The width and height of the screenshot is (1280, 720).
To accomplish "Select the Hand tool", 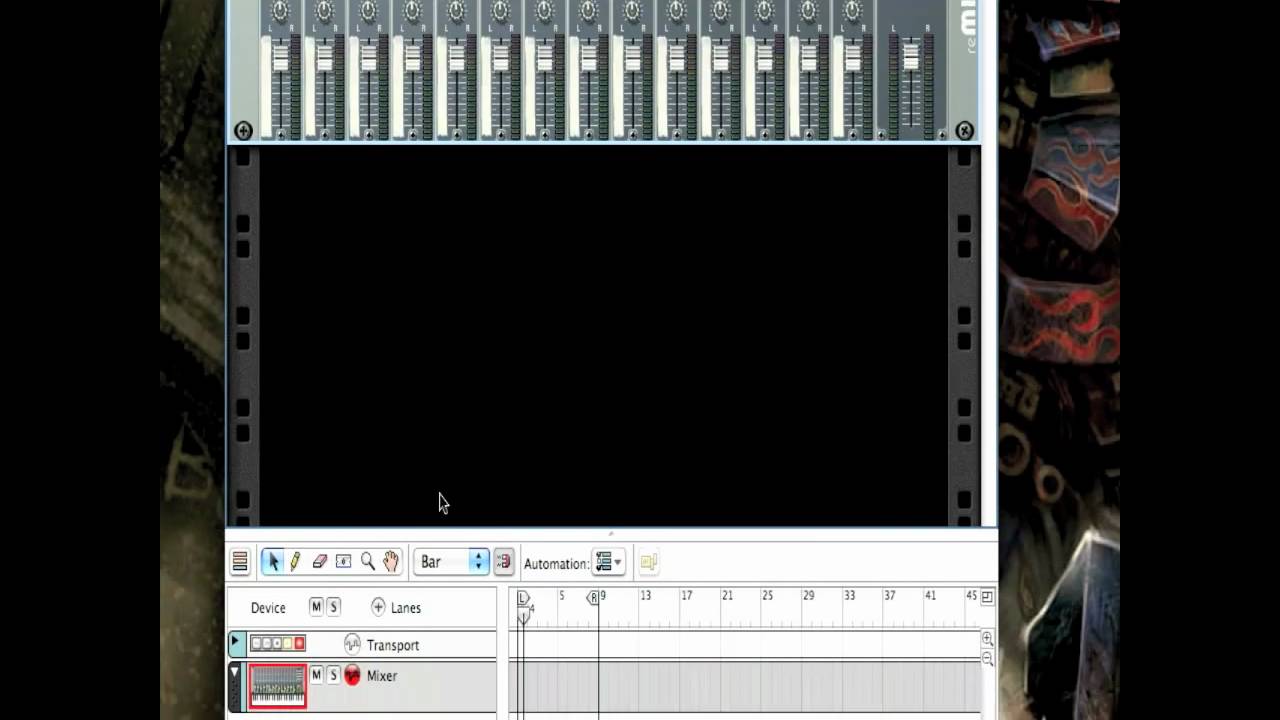I will [390, 562].
